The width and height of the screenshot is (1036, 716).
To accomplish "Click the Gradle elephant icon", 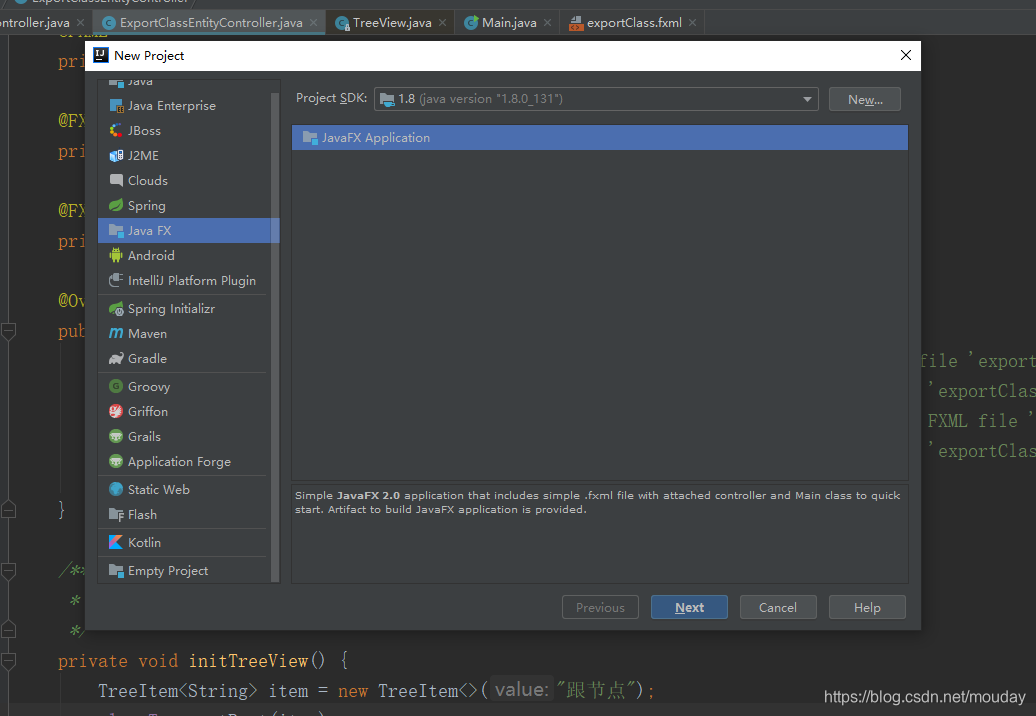I will [x=116, y=359].
